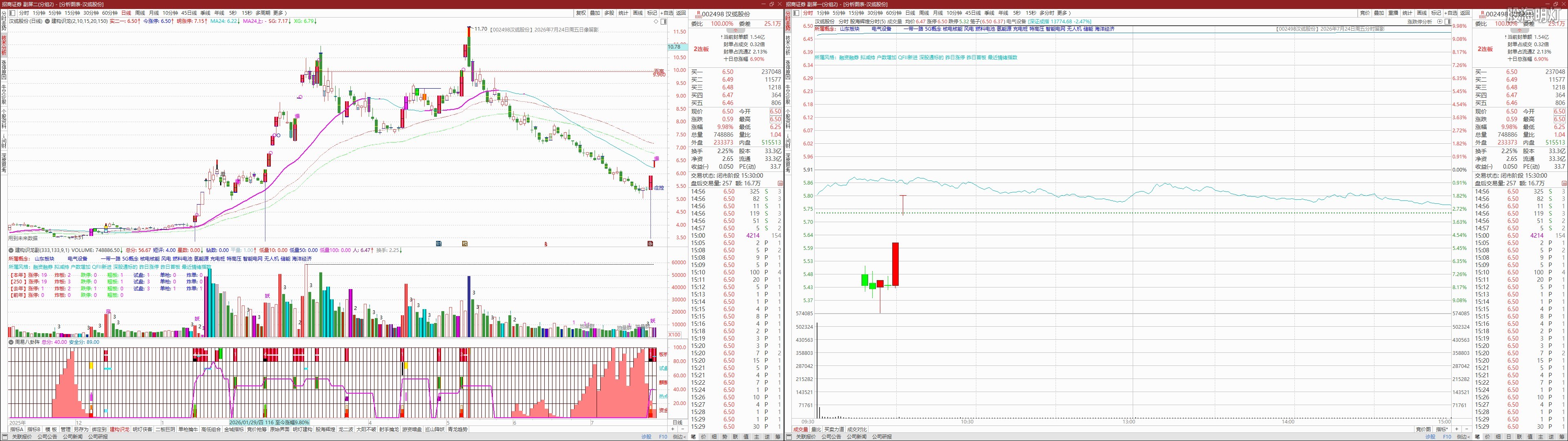Toggle 标记 in 副屏二 toolbar
Screen dimensions: 1568x441
coord(652,13)
